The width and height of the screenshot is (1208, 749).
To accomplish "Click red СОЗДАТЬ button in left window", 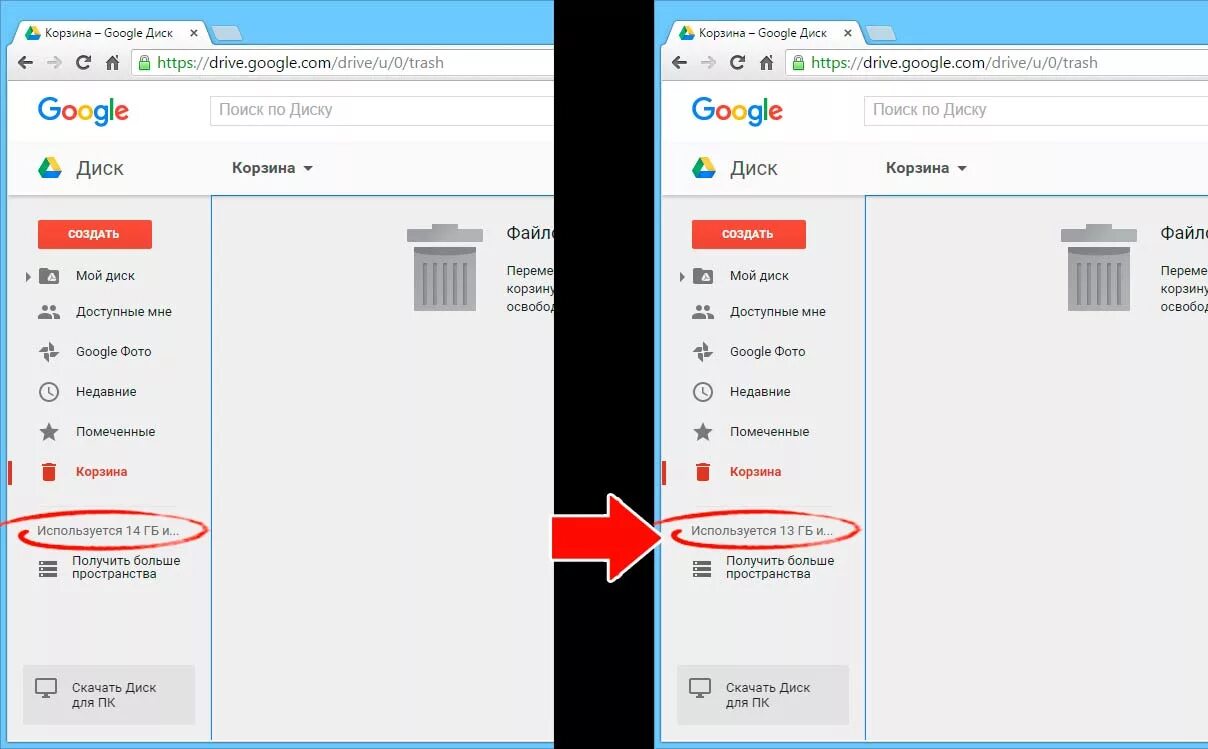I will point(94,234).
